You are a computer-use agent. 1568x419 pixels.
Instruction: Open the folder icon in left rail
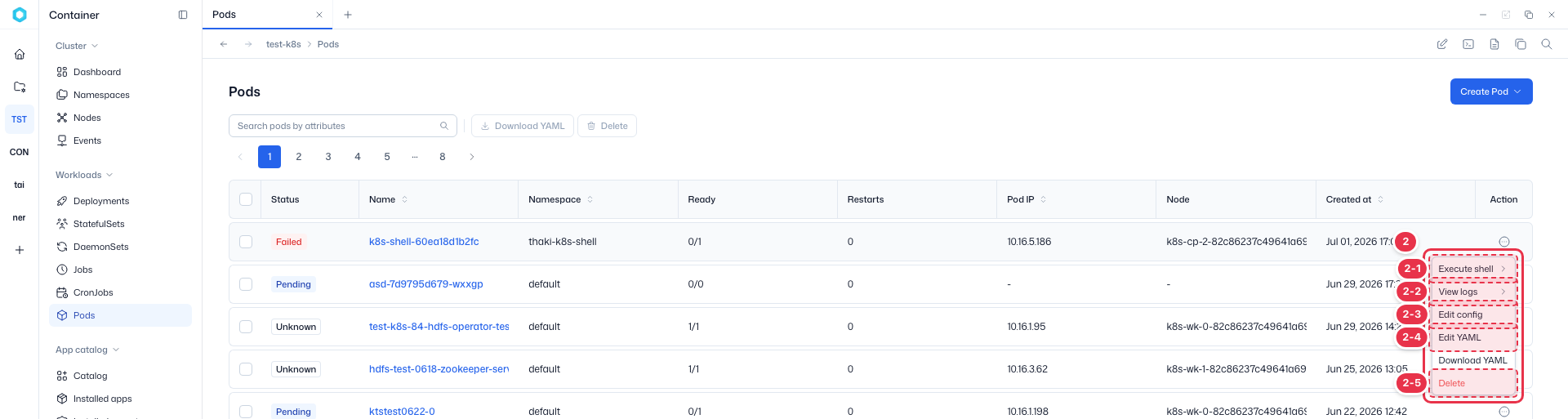(20, 87)
